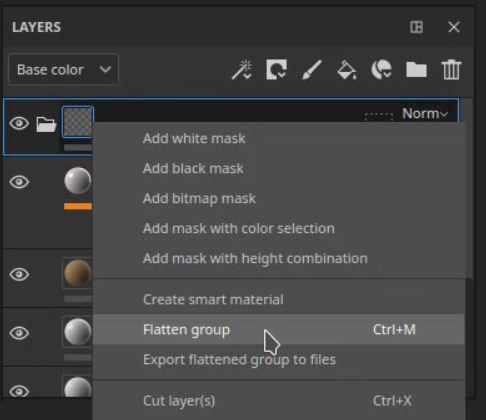486x420 pixels.
Task: Choose Cut layer(s) from menu
Action: [278, 401]
